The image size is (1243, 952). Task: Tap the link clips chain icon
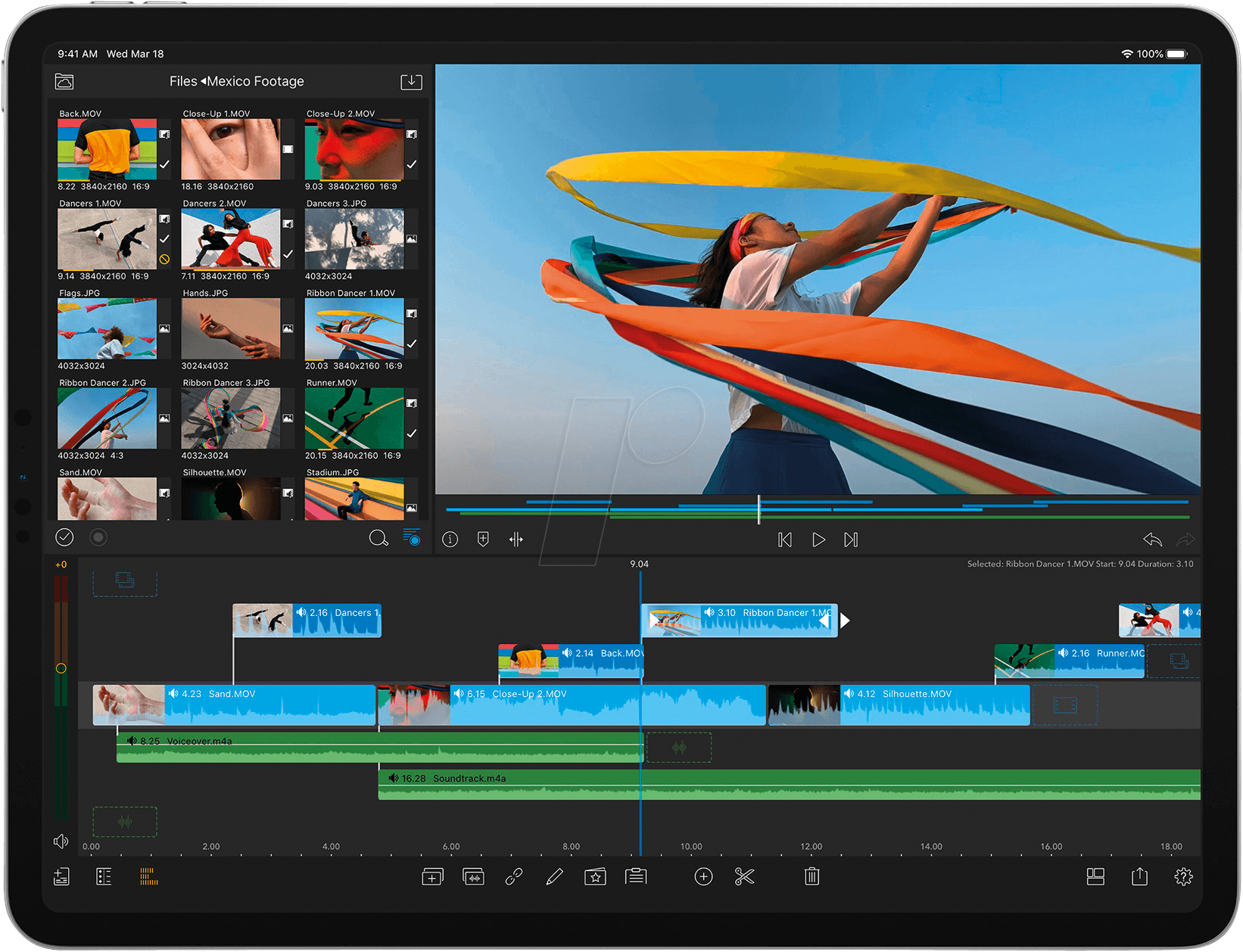click(514, 876)
